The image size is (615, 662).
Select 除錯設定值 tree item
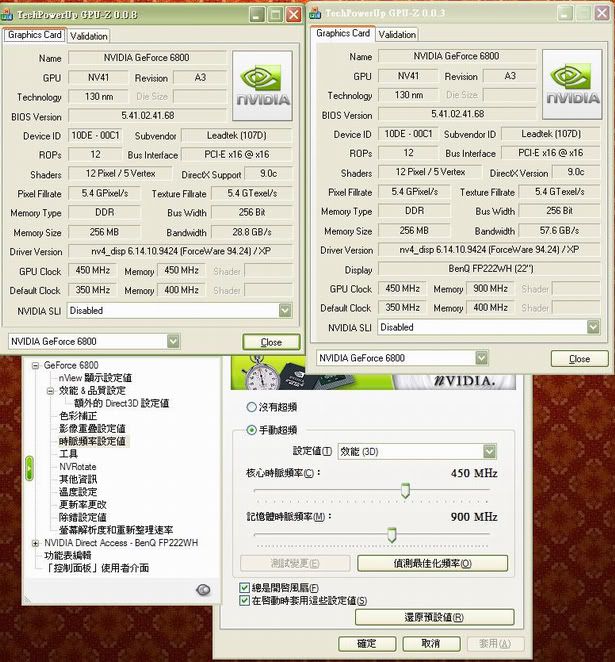(83, 517)
